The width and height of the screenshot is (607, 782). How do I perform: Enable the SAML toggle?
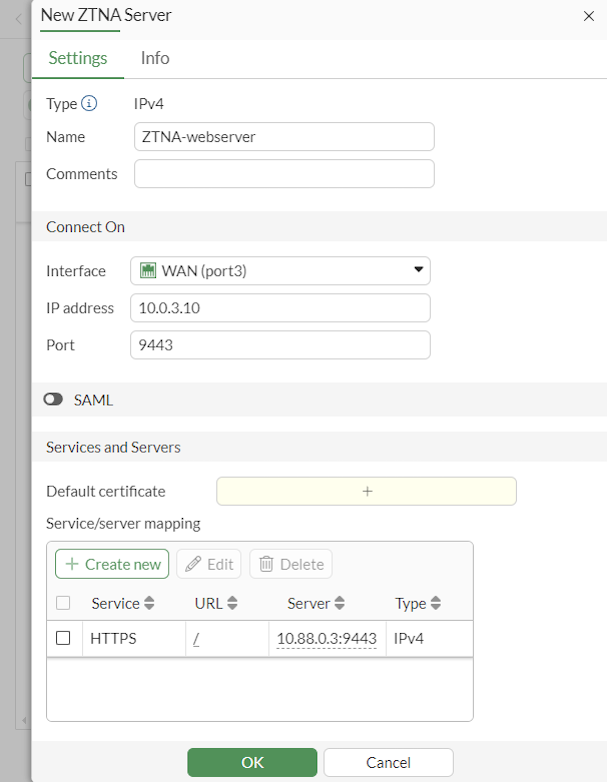(x=54, y=400)
